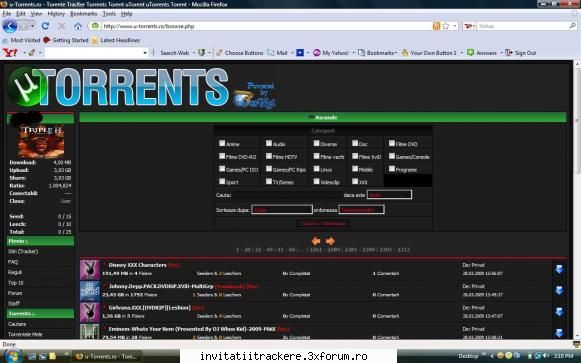
Task: Click the Sign Out toolbar button
Action: (x=521, y=53)
